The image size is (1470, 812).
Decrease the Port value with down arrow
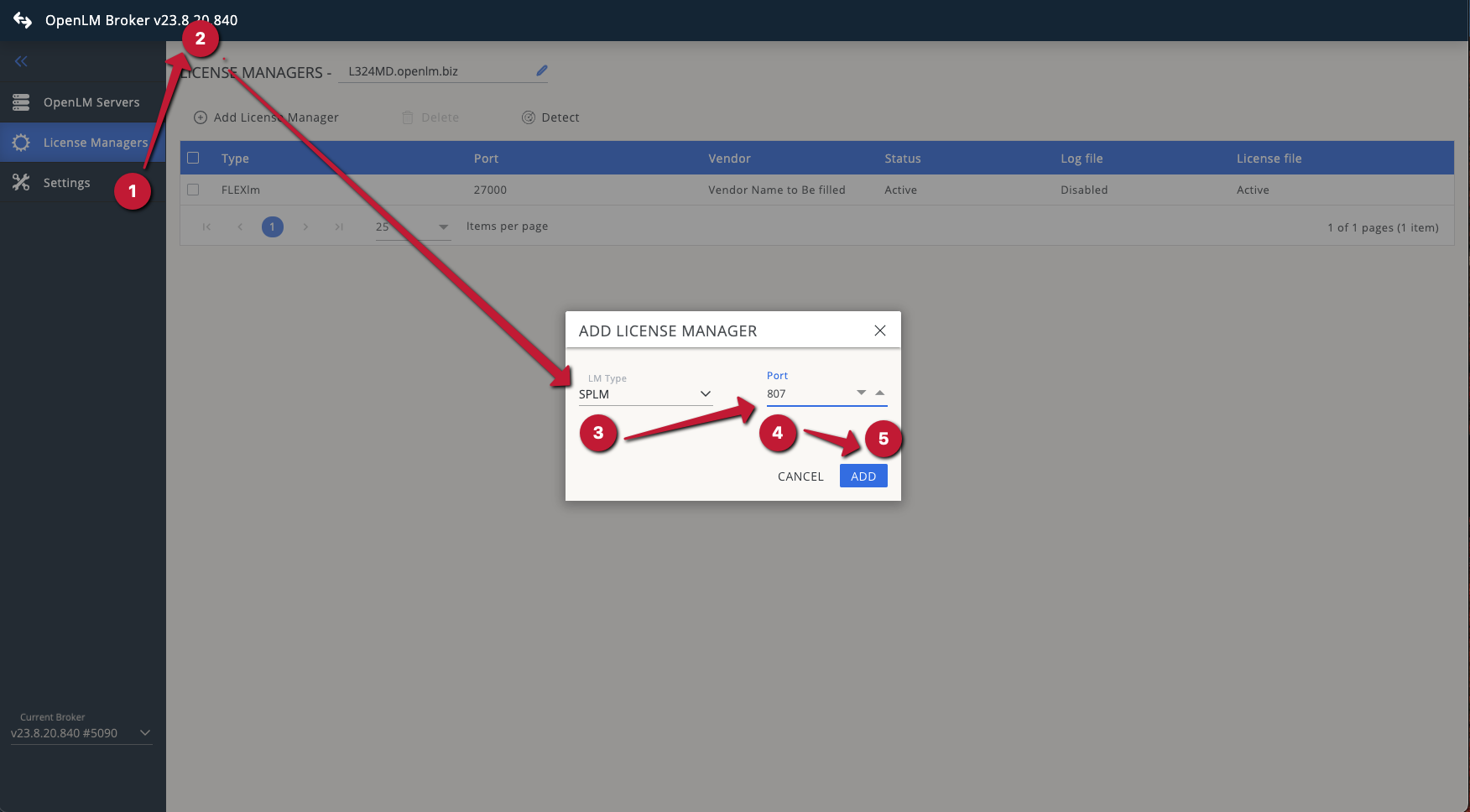[861, 393]
